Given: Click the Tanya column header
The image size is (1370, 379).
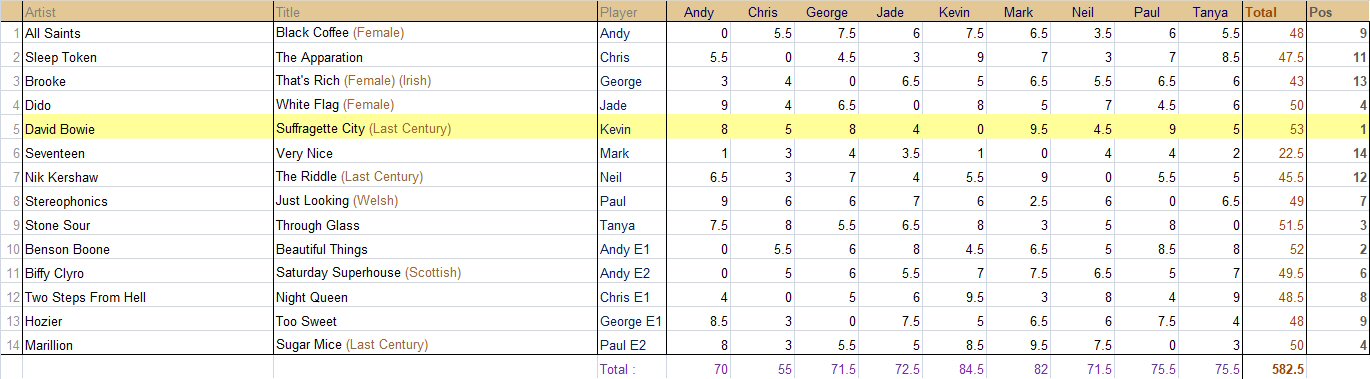Looking at the screenshot, I should pyautogui.click(x=1210, y=12).
